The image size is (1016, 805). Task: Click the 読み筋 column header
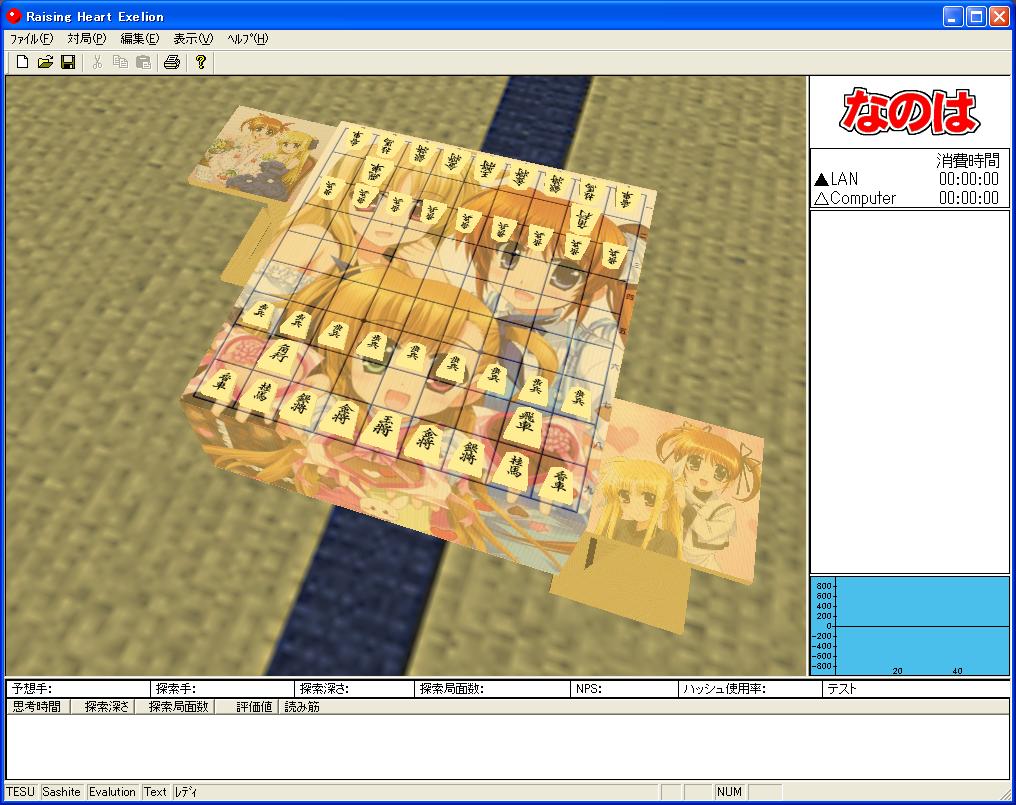pos(302,706)
